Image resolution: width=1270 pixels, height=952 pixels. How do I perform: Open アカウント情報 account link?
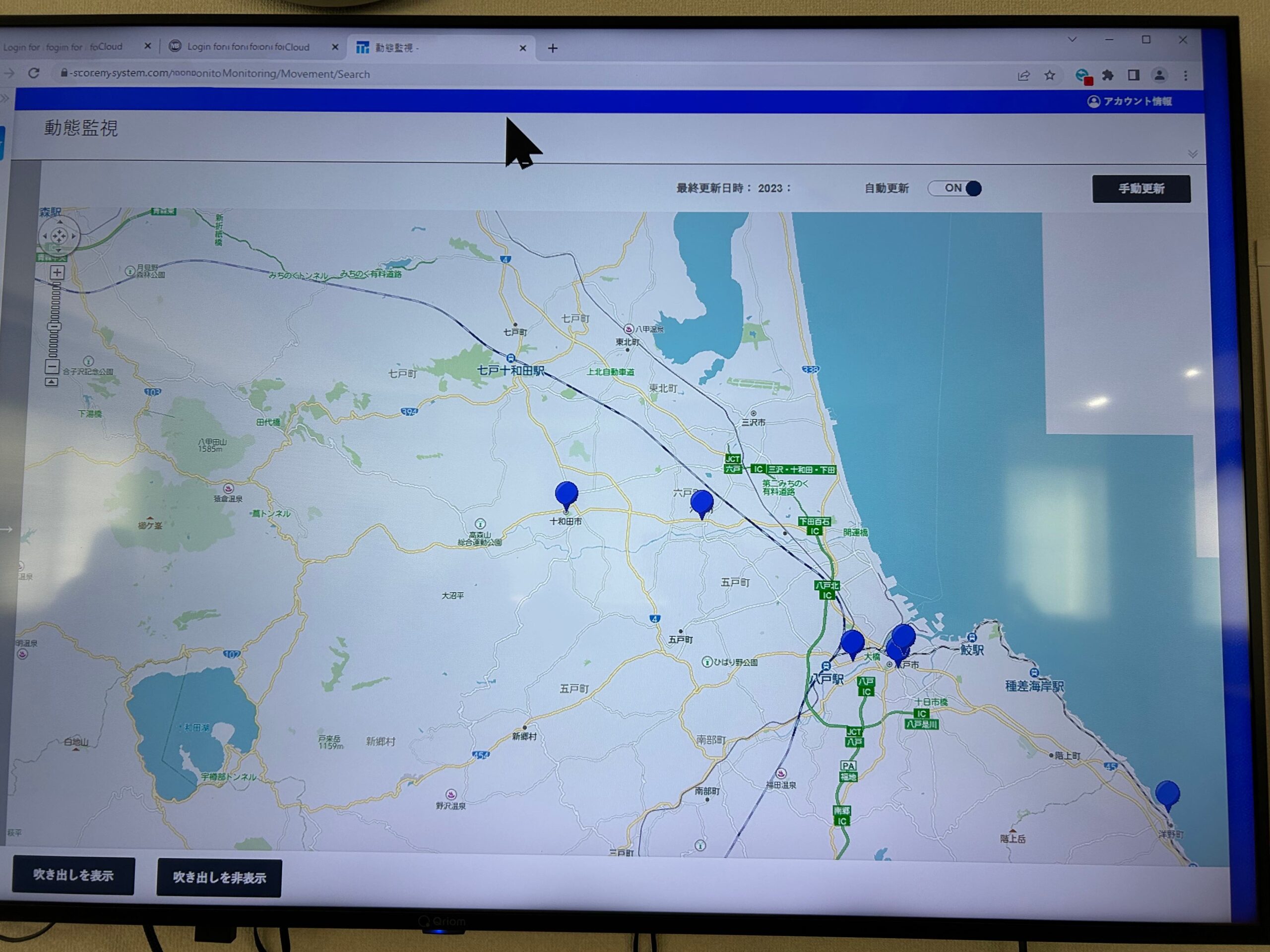pos(1129,102)
